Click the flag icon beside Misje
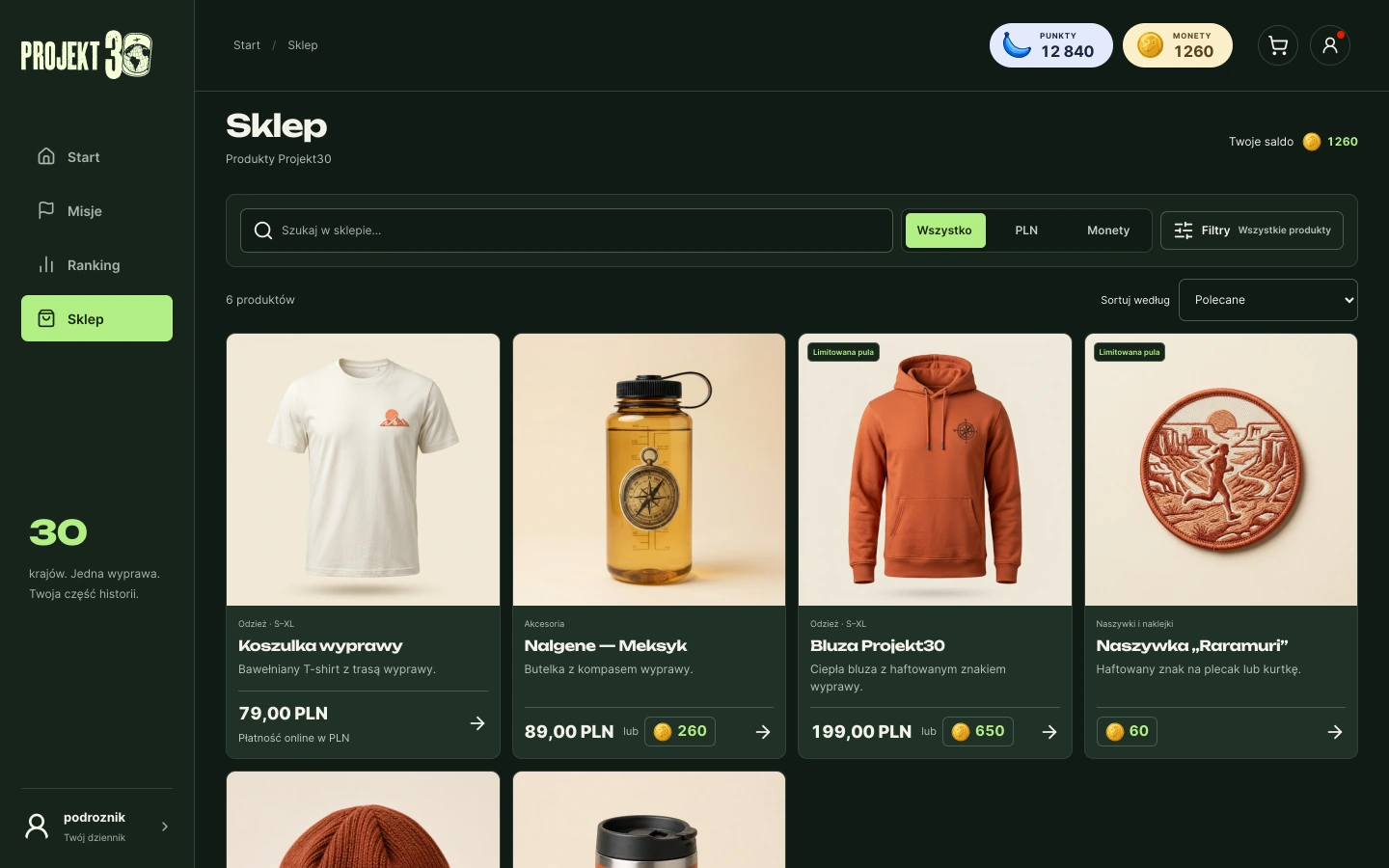 point(46,210)
